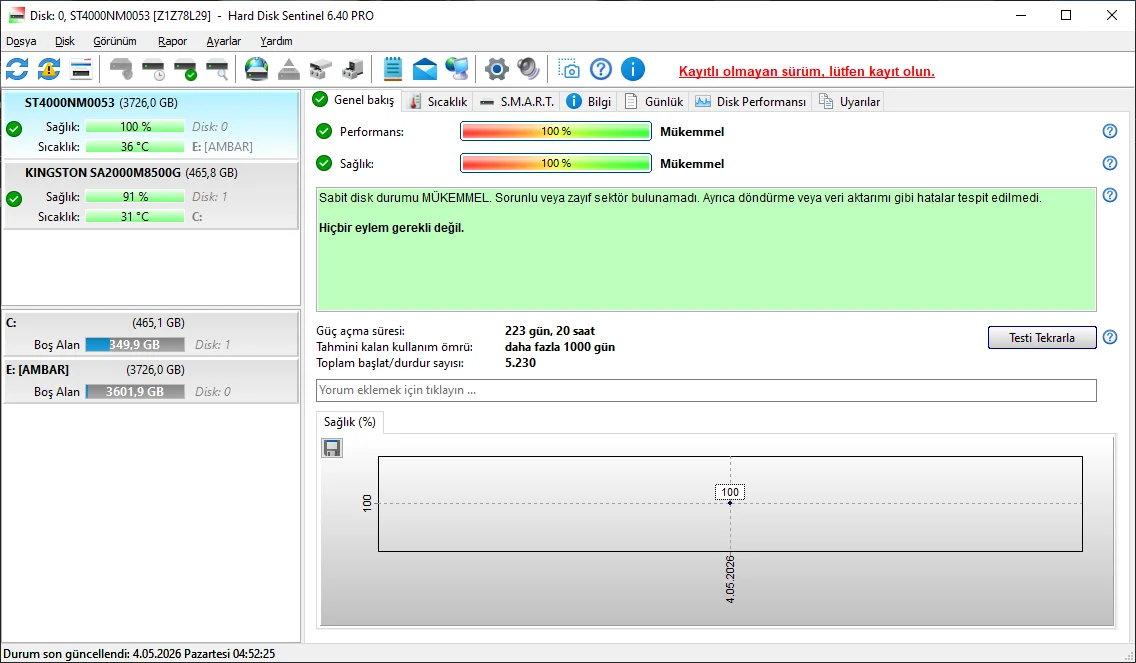Select the E: [AMBAR] partition entry
This screenshot has width=1136, height=663.
(151, 381)
